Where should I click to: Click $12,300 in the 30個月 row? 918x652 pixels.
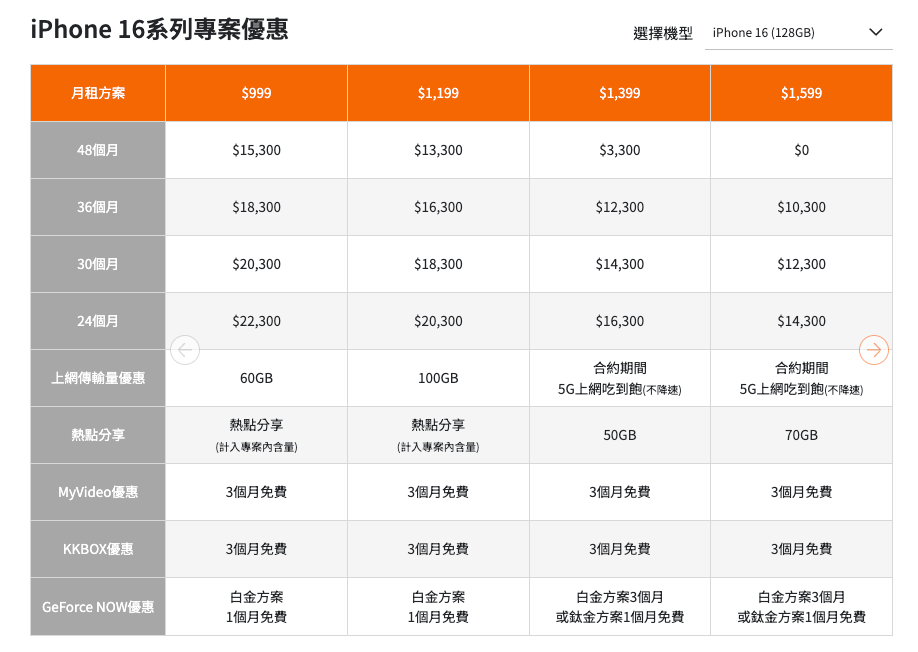point(801,264)
